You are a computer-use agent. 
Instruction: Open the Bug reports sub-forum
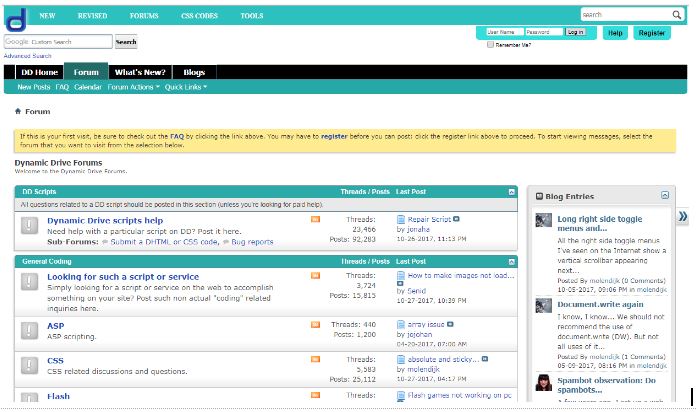[x=252, y=242]
